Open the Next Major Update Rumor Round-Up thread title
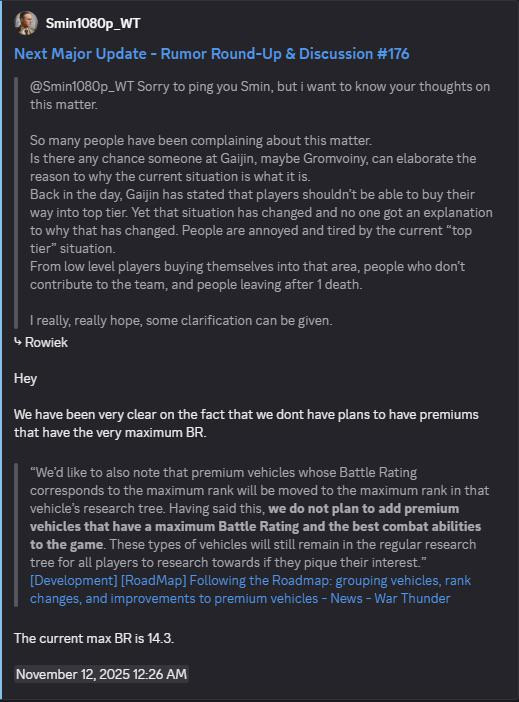The width and height of the screenshot is (519, 702). point(212,54)
